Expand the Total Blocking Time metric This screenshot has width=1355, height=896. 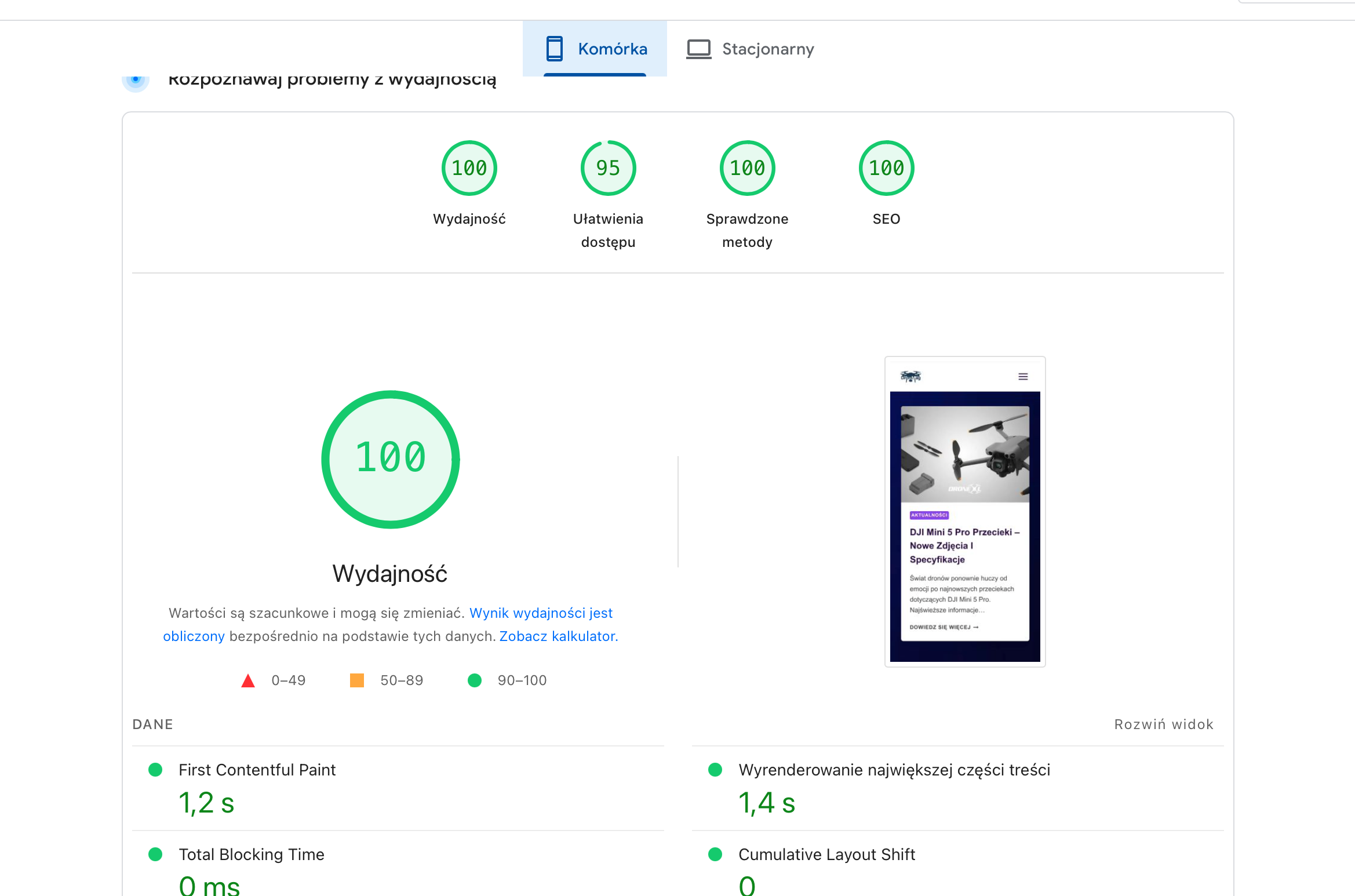tap(251, 854)
